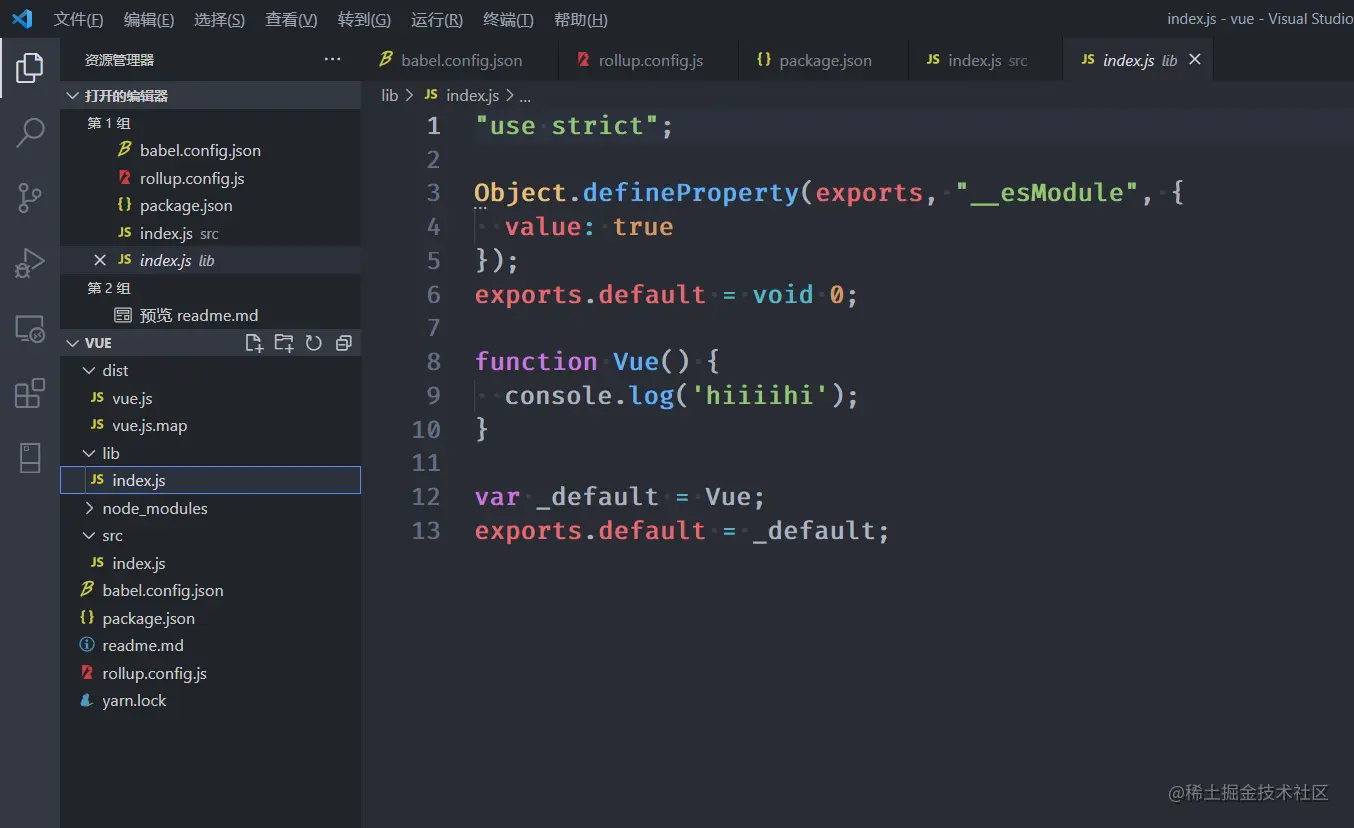The height and width of the screenshot is (828, 1354).
Task: Click the console.log('hiiiihi') line
Action: (x=681, y=396)
